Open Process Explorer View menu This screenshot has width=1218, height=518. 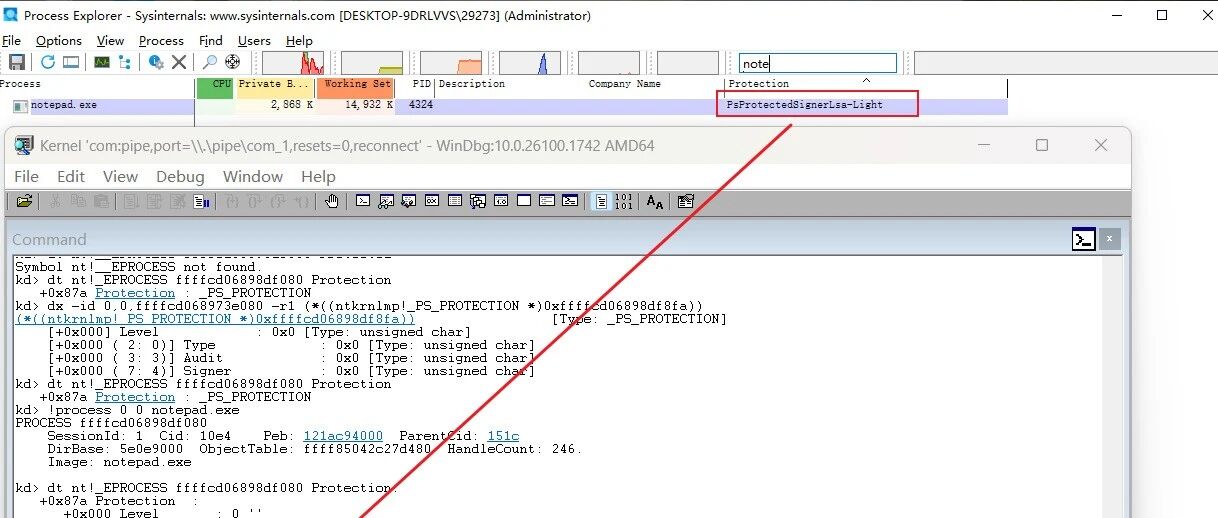(110, 41)
